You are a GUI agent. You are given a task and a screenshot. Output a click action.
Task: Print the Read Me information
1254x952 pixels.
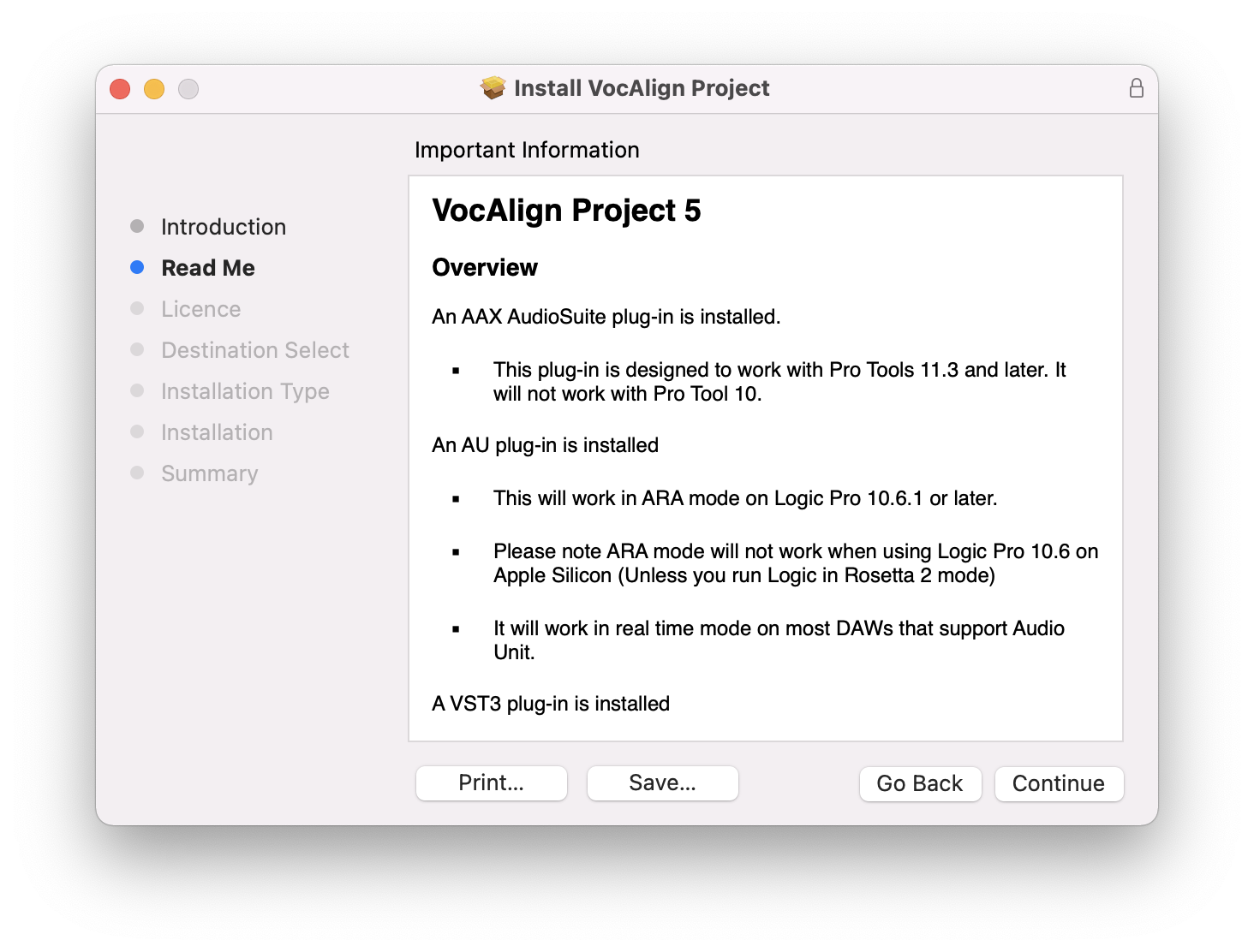491,782
